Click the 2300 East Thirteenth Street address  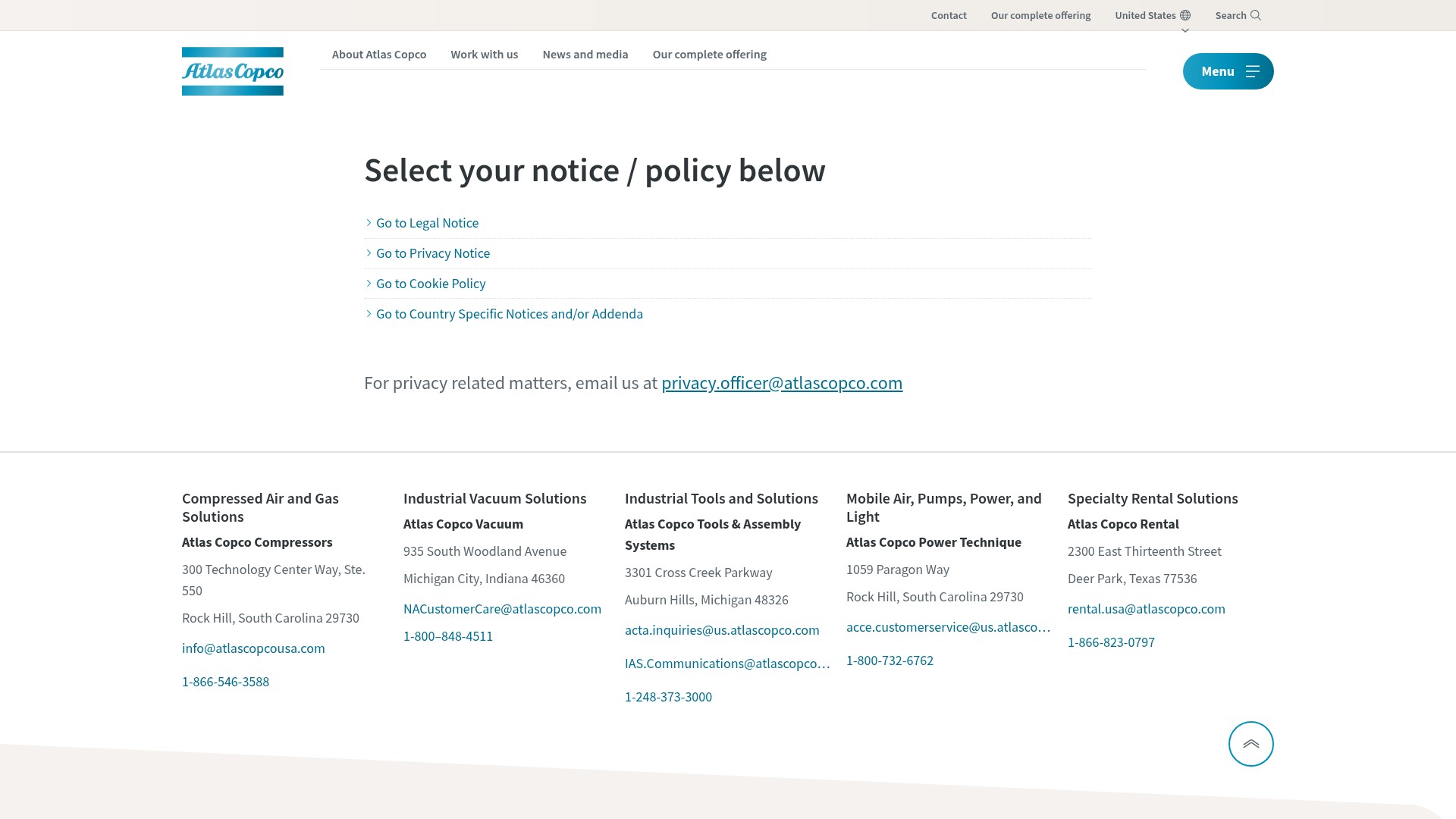[x=1144, y=551]
